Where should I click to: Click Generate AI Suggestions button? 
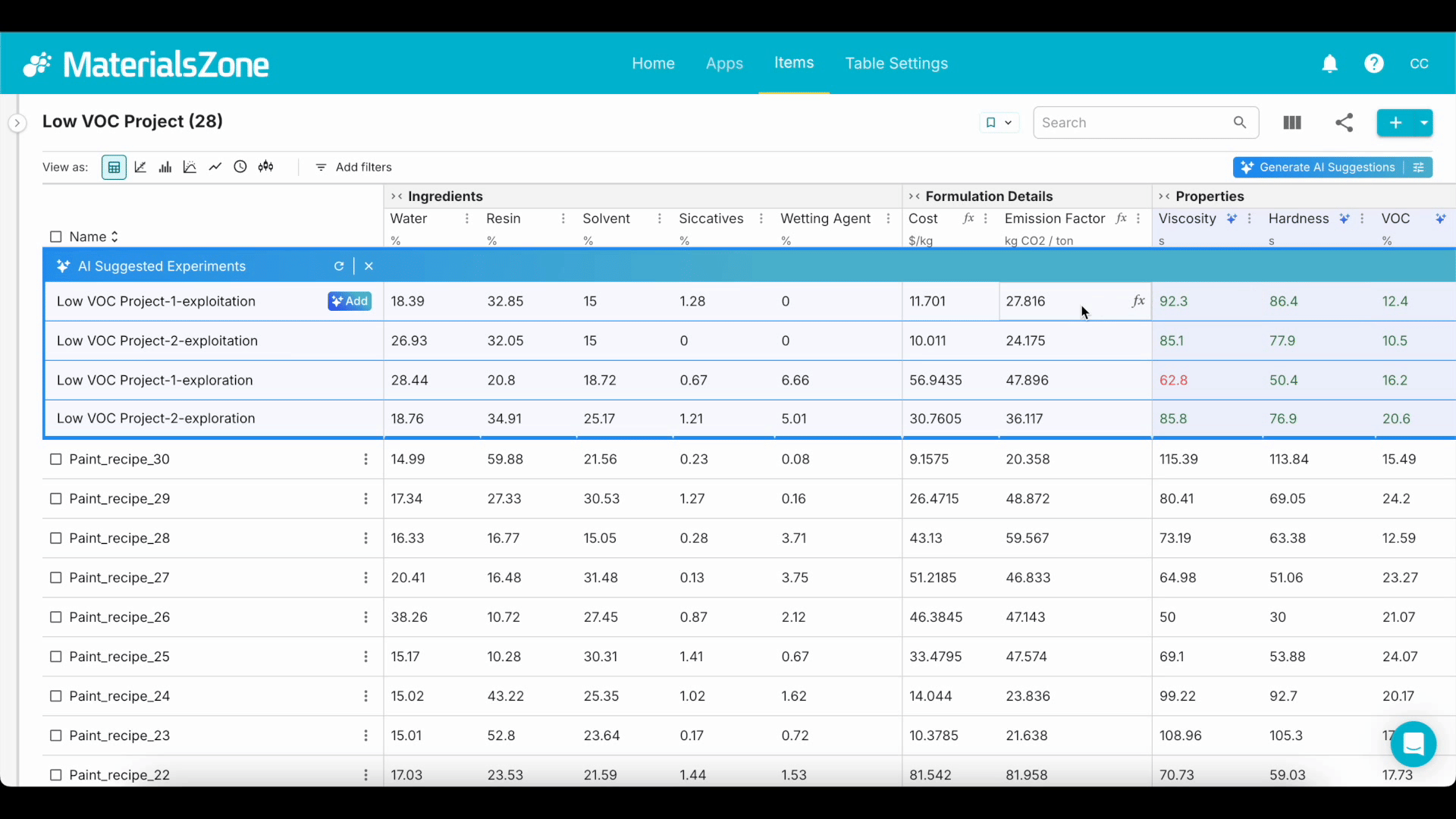tap(1319, 168)
